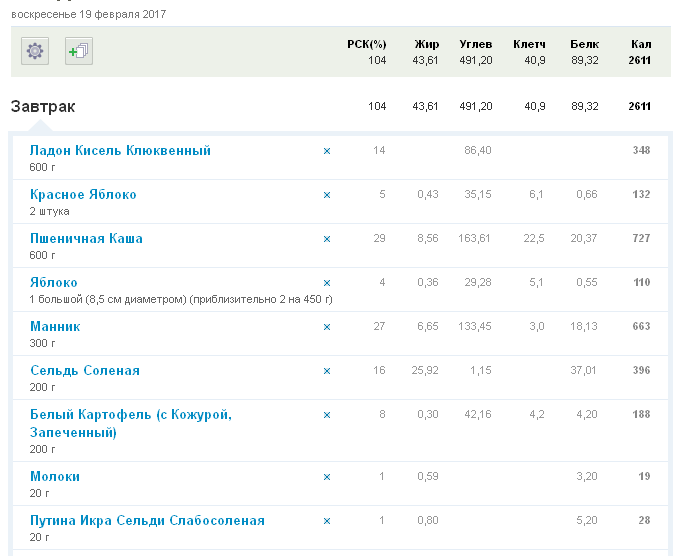Screen dimensions: 679x556
Task: Click the РСК(%) column header
Action: coord(366,44)
